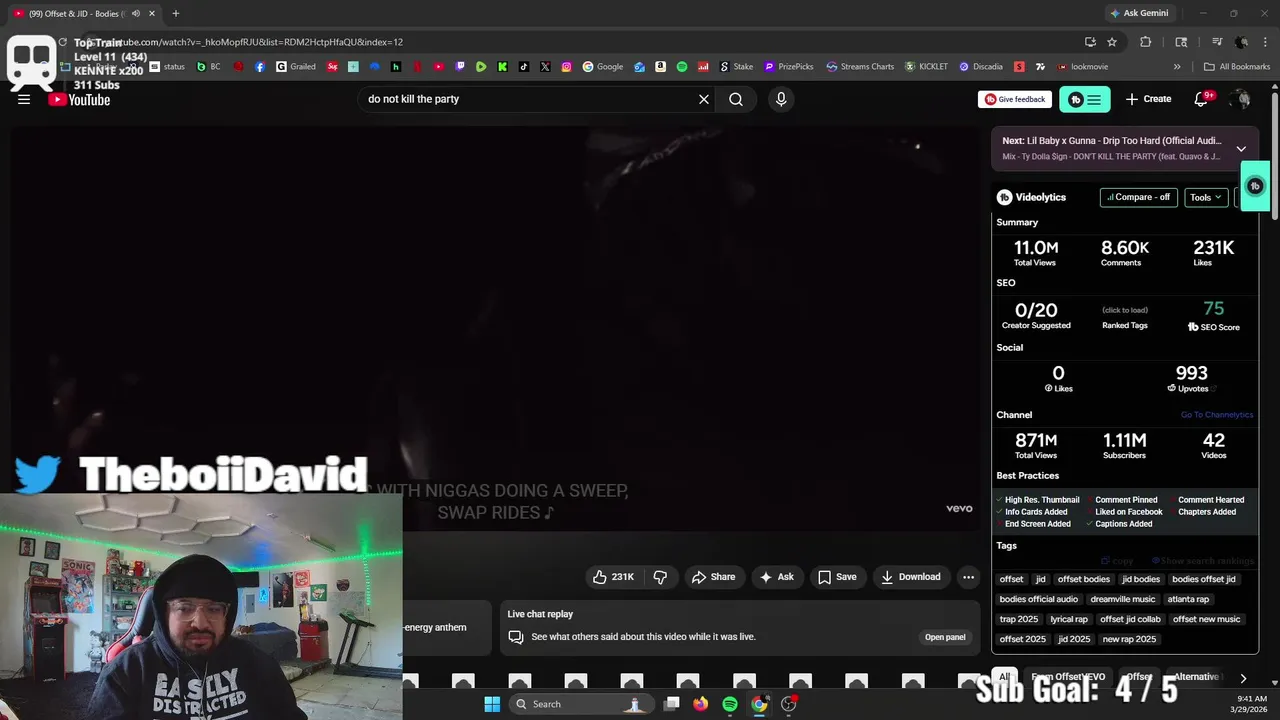The width and height of the screenshot is (1280, 720).
Task: Click Give feedback button
Action: click(x=1015, y=99)
